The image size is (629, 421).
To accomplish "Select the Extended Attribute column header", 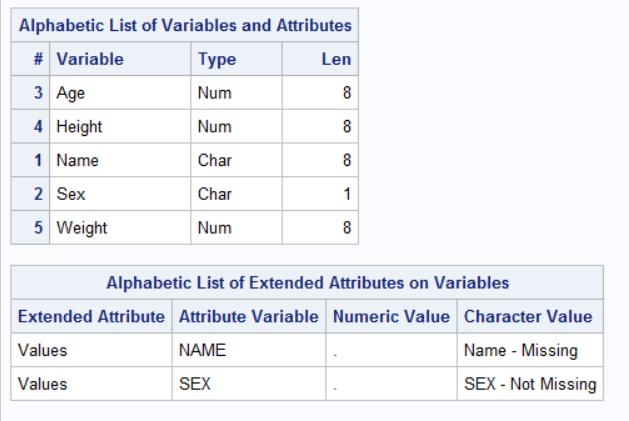I will point(91,317).
